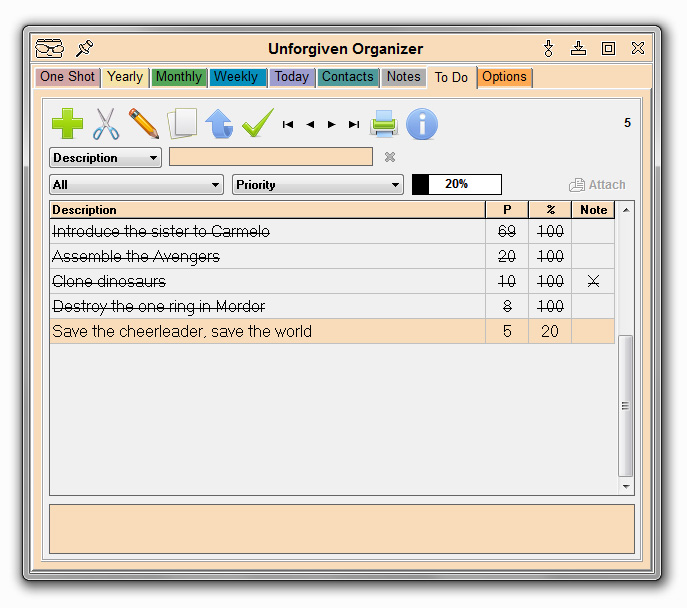687x608 pixels.
Task: Switch to the One Shot tab
Action: [67, 77]
